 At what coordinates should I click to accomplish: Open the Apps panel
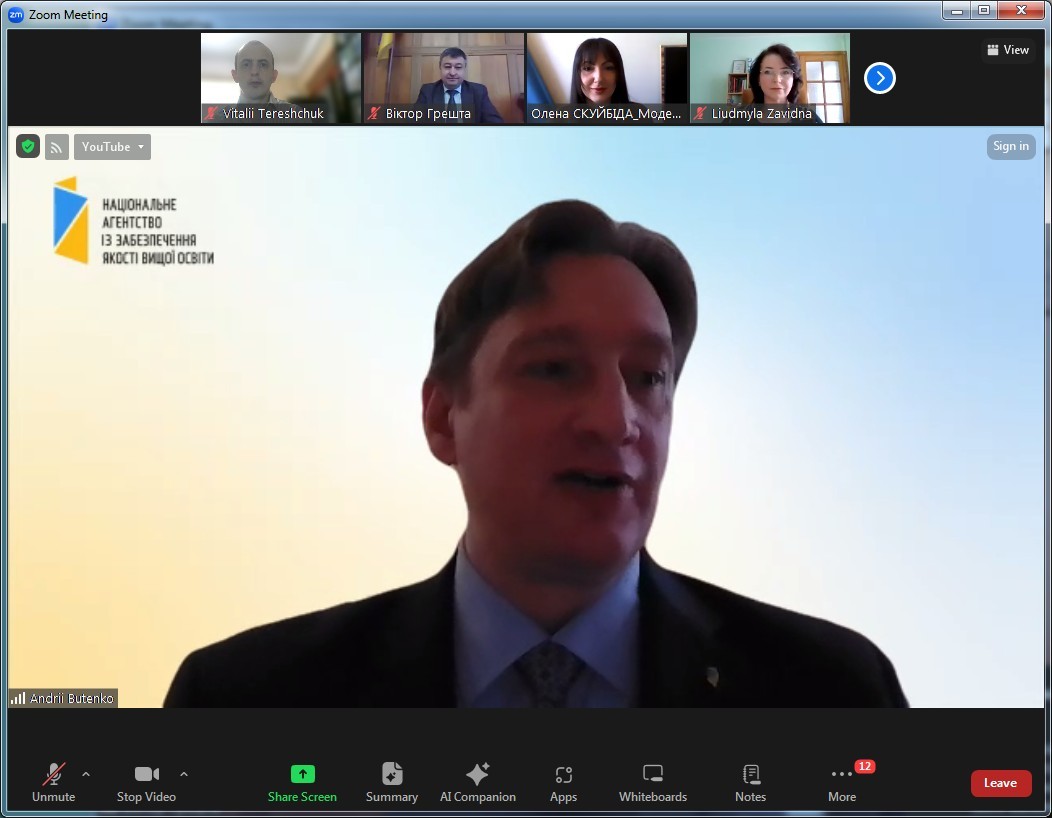pos(563,782)
